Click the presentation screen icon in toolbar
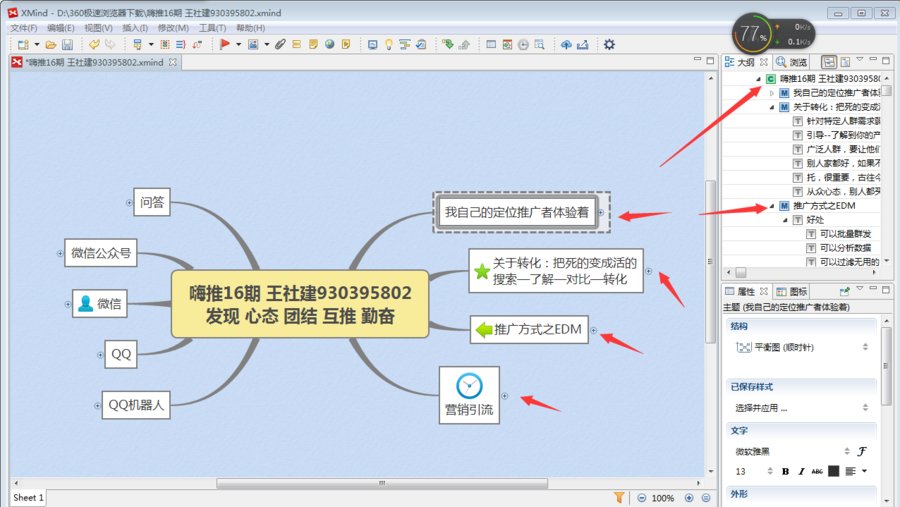Viewport: 900px width, 507px height. (373, 44)
